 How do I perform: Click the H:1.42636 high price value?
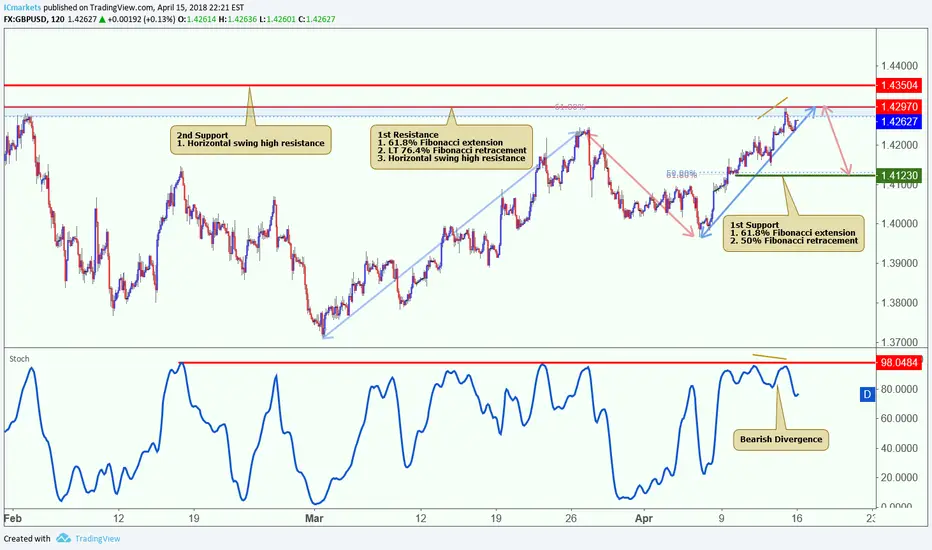(x=238, y=19)
